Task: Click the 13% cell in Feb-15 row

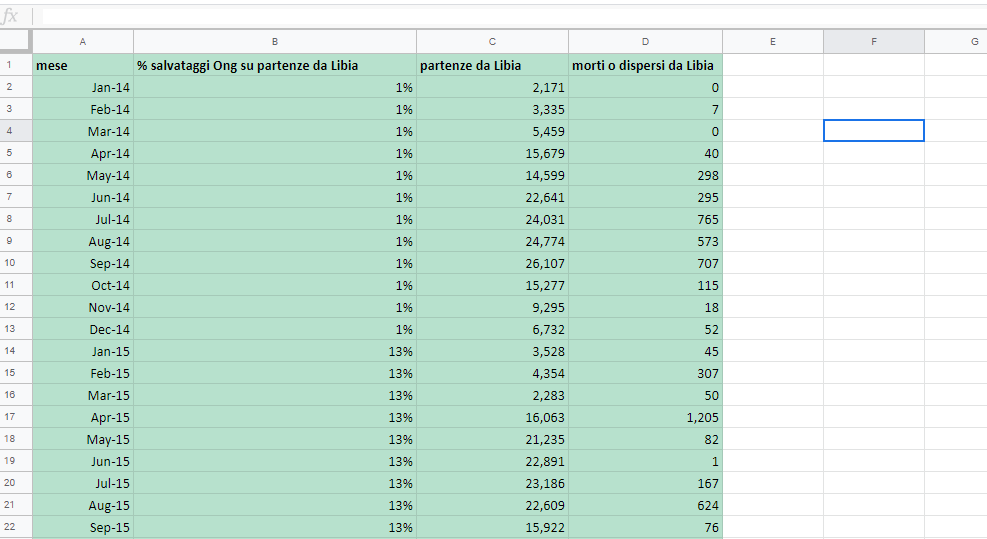Action: pos(274,373)
